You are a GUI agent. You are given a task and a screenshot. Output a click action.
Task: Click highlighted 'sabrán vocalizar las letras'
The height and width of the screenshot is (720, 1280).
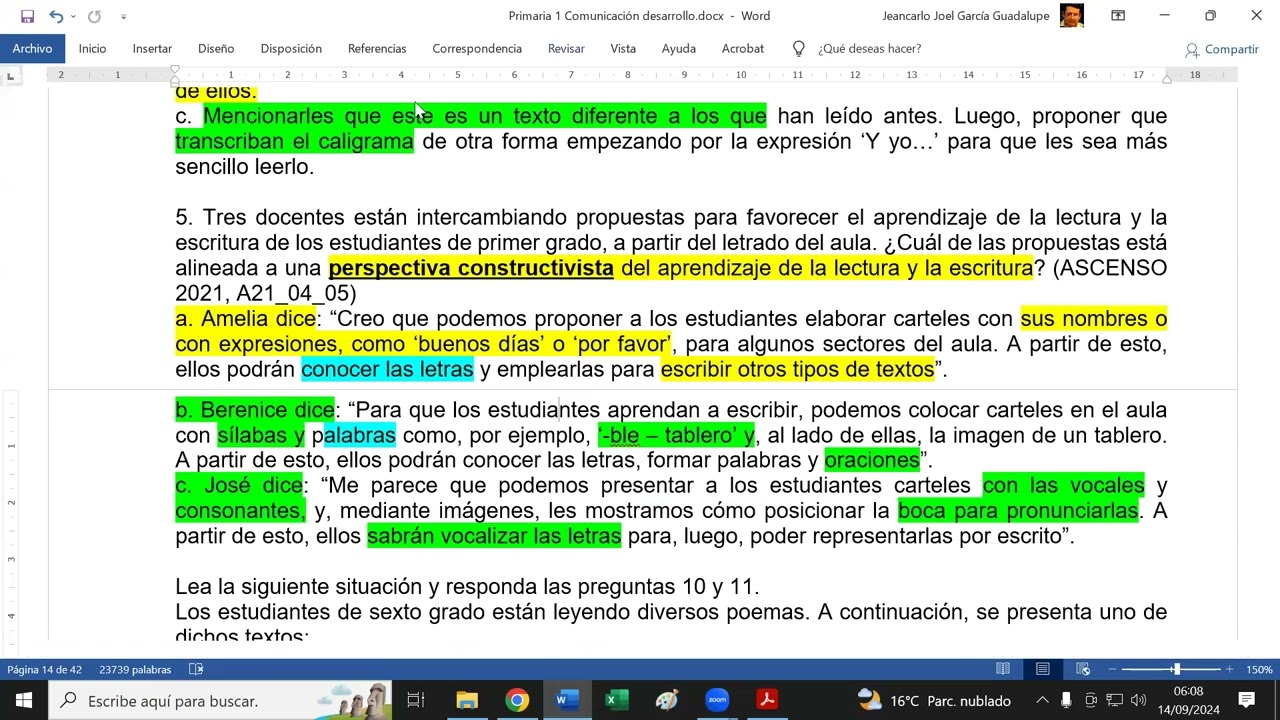point(494,537)
